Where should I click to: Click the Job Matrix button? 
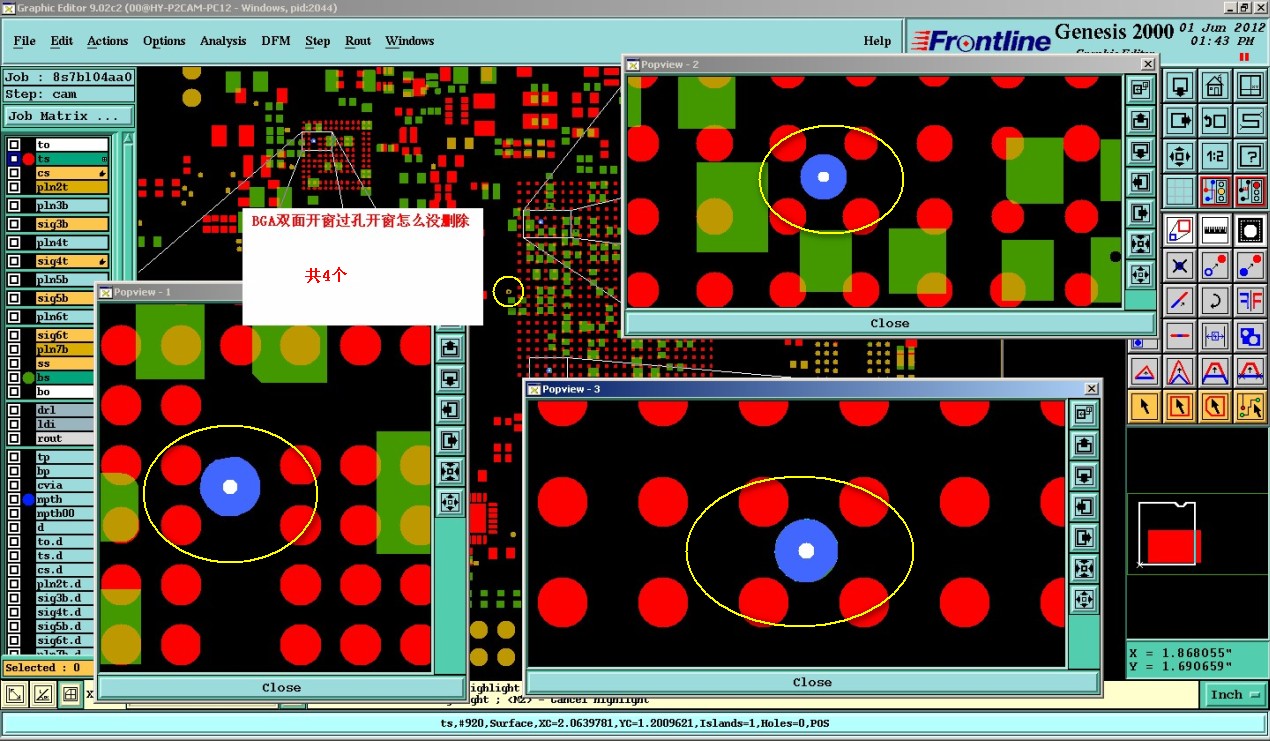click(x=68, y=116)
